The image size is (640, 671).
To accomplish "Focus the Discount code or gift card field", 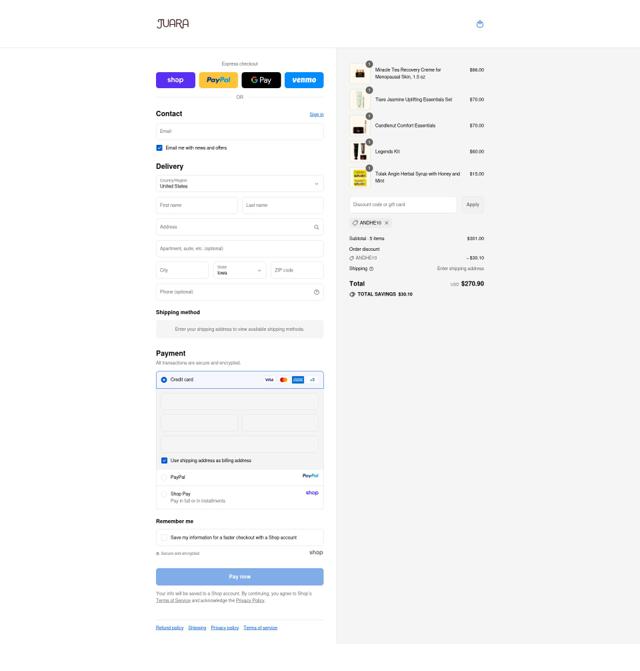I will 403,205.
